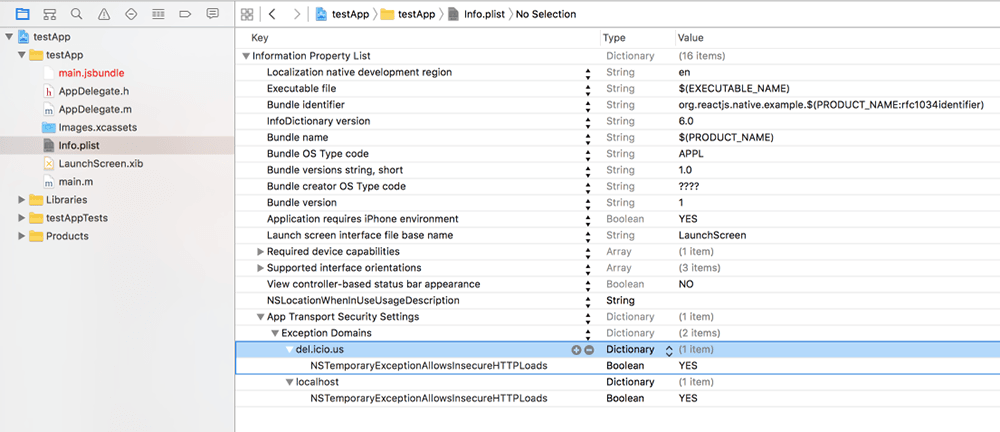1000x432 pixels.
Task: Click the related items grid icon
Action: [248, 14]
